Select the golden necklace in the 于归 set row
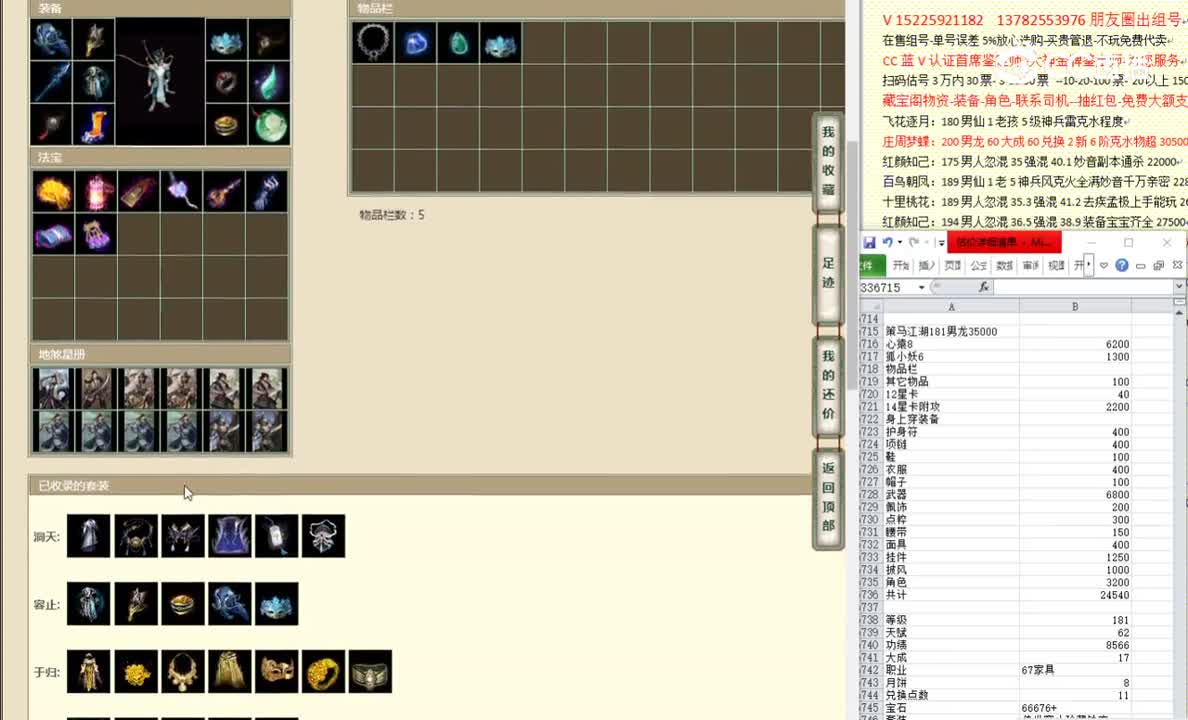The image size is (1188, 720). [183, 671]
